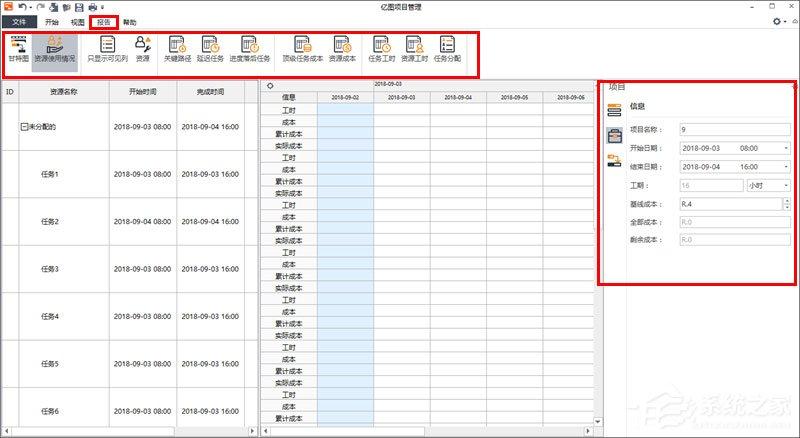The image size is (800, 438).
Task: Click the print icon in title bar
Action: pos(92,7)
